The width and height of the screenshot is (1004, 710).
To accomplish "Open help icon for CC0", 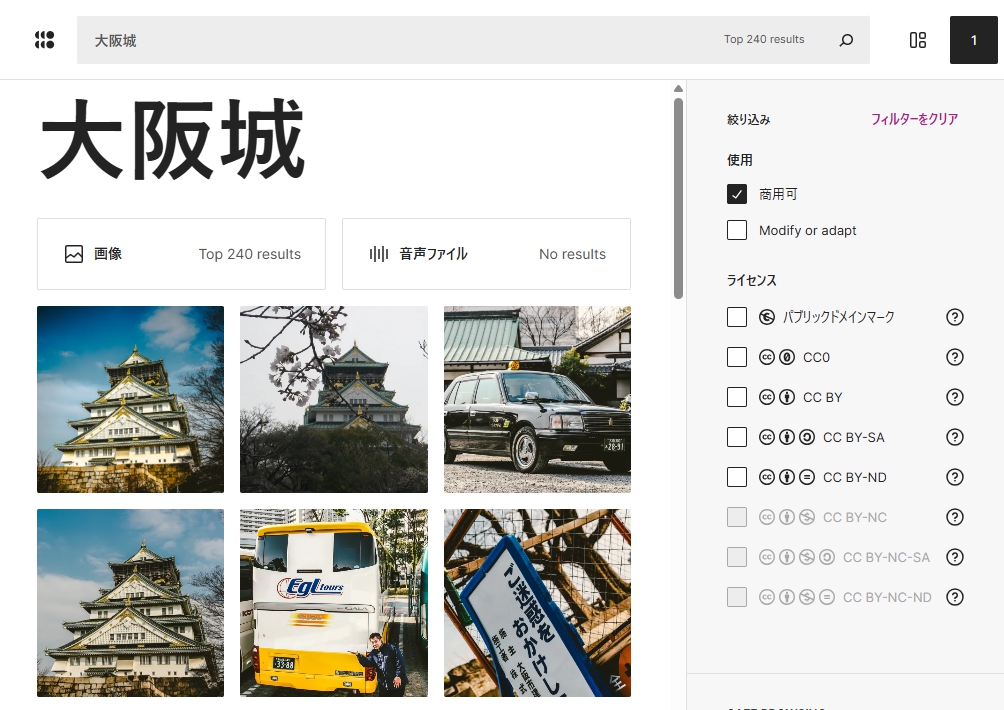I will (x=955, y=357).
